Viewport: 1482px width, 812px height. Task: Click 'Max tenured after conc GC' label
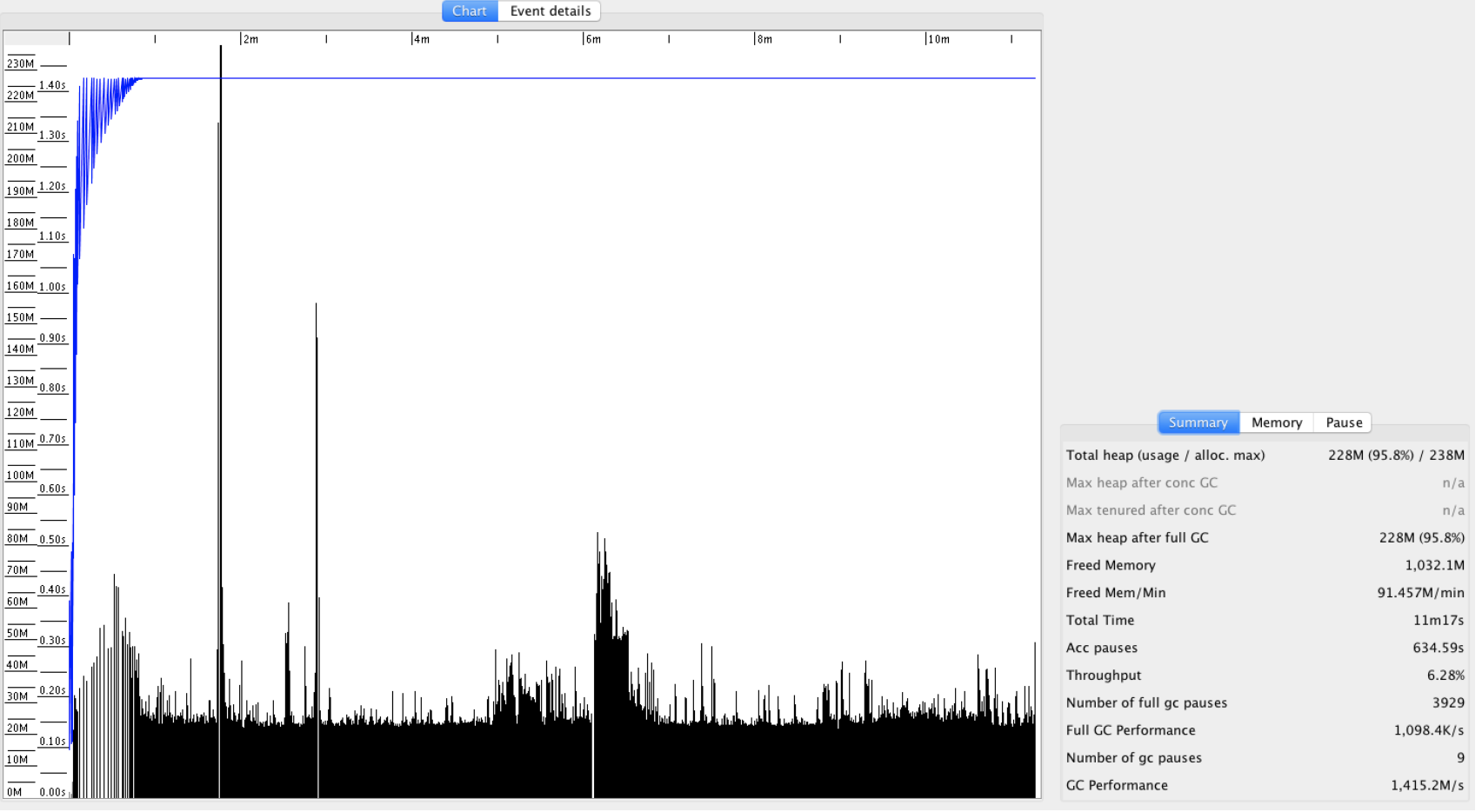pyautogui.click(x=1151, y=510)
